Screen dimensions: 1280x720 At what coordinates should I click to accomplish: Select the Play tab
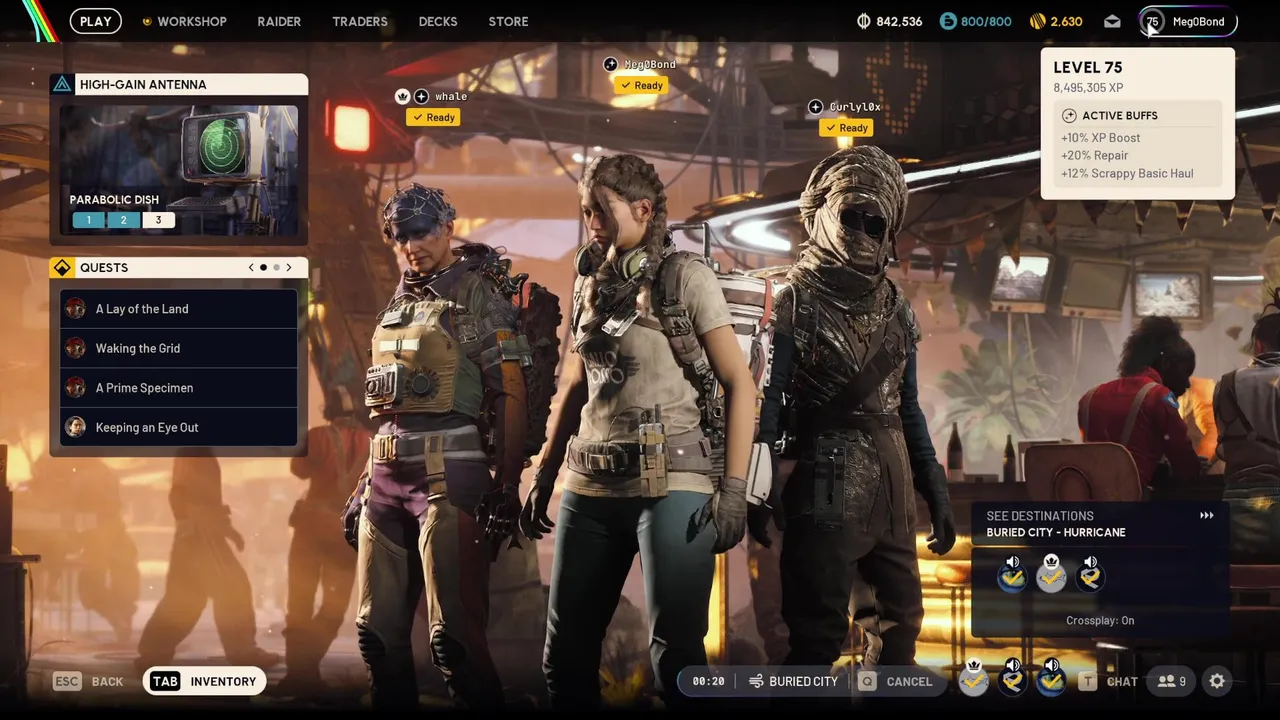[x=96, y=21]
